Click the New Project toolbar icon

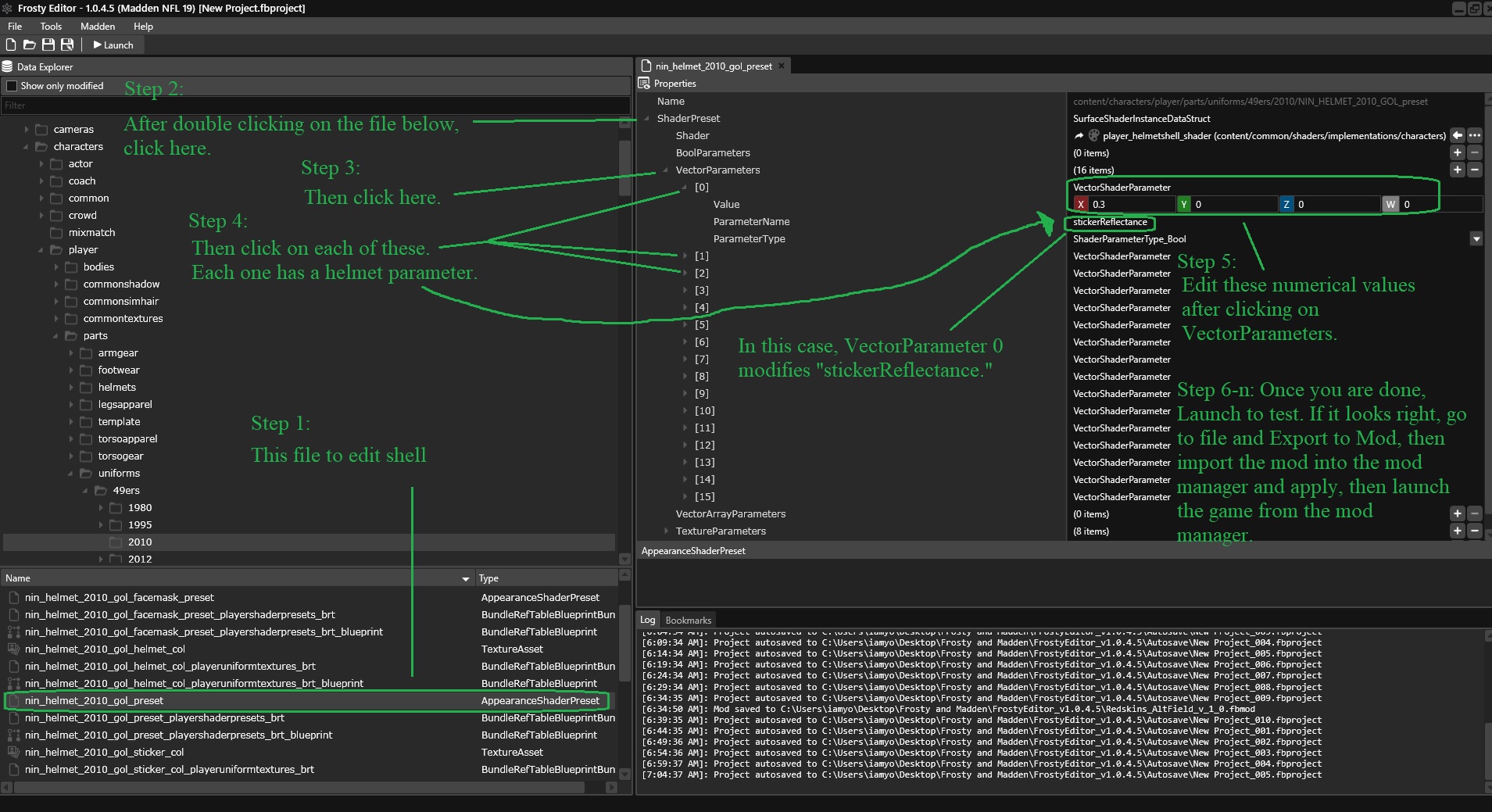[x=11, y=45]
